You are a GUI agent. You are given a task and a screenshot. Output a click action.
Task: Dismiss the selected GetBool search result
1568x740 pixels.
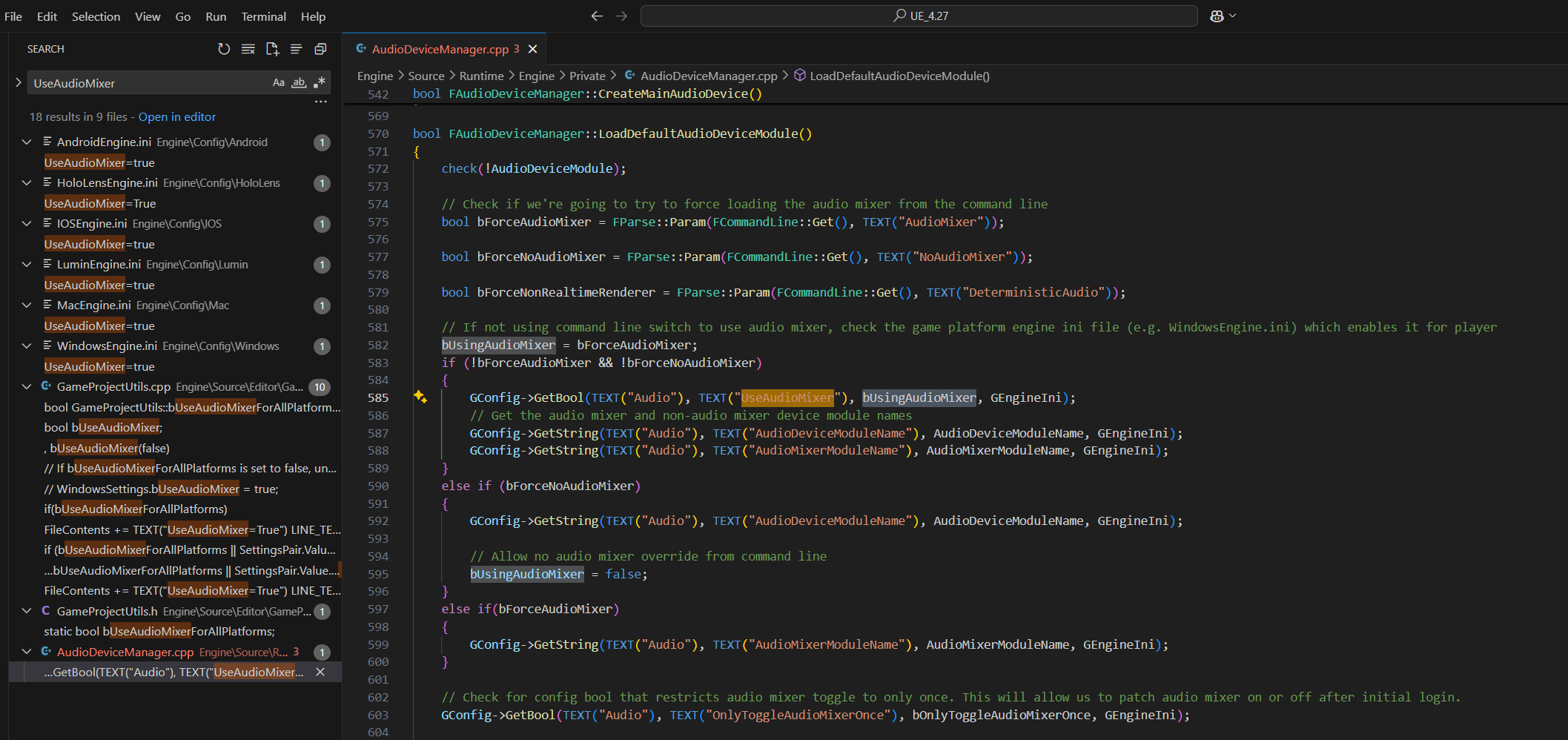[320, 672]
